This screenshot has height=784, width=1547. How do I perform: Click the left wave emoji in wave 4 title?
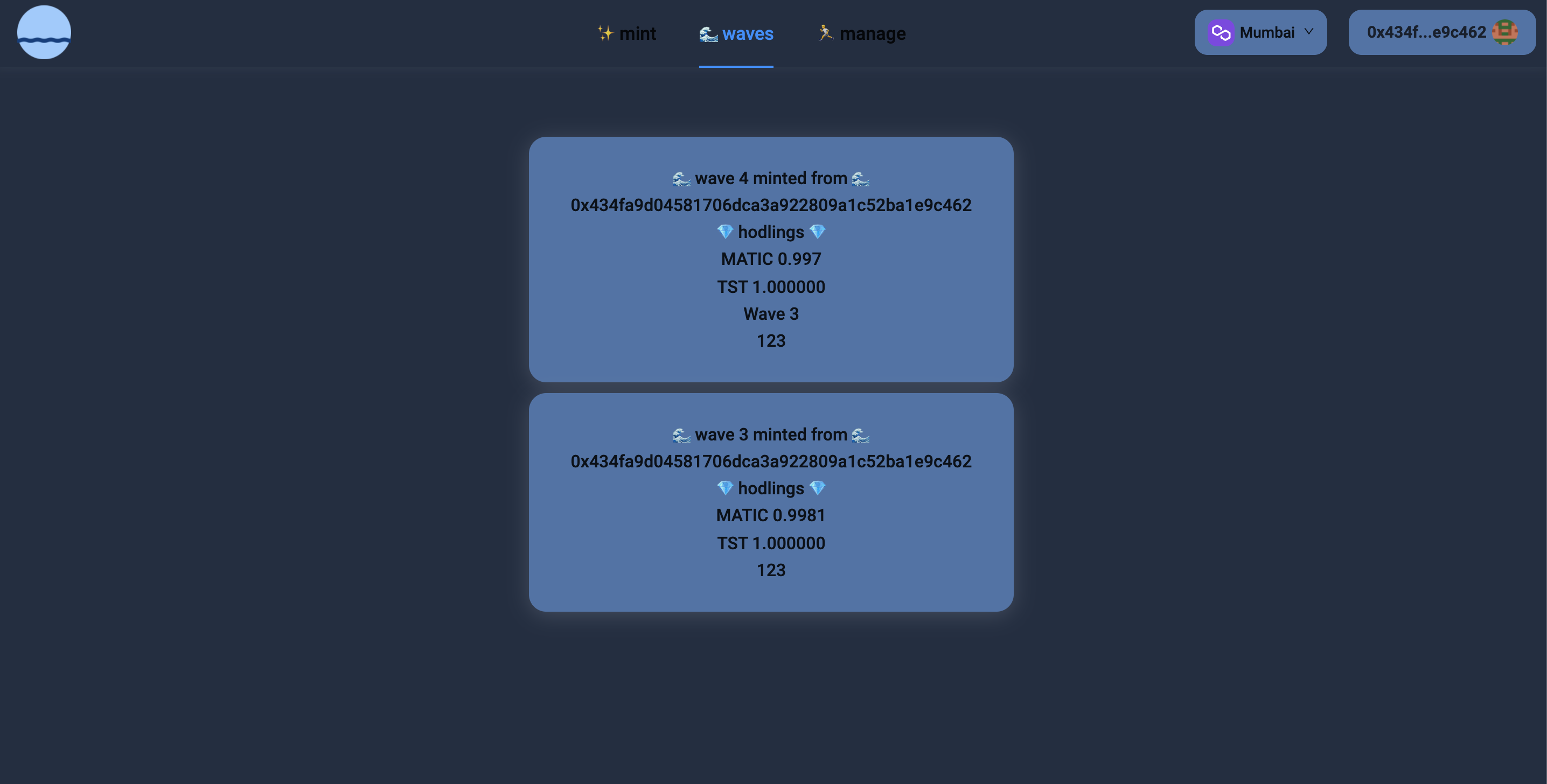point(681,179)
